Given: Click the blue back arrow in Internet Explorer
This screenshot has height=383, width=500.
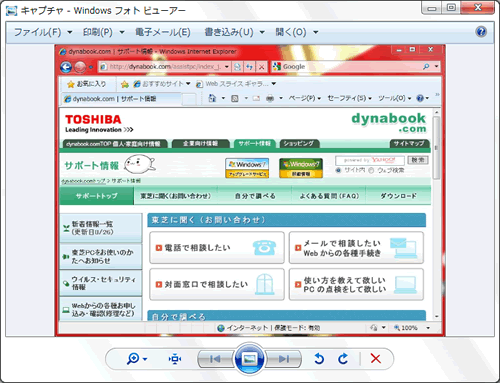Looking at the screenshot, I should (x=66, y=67).
